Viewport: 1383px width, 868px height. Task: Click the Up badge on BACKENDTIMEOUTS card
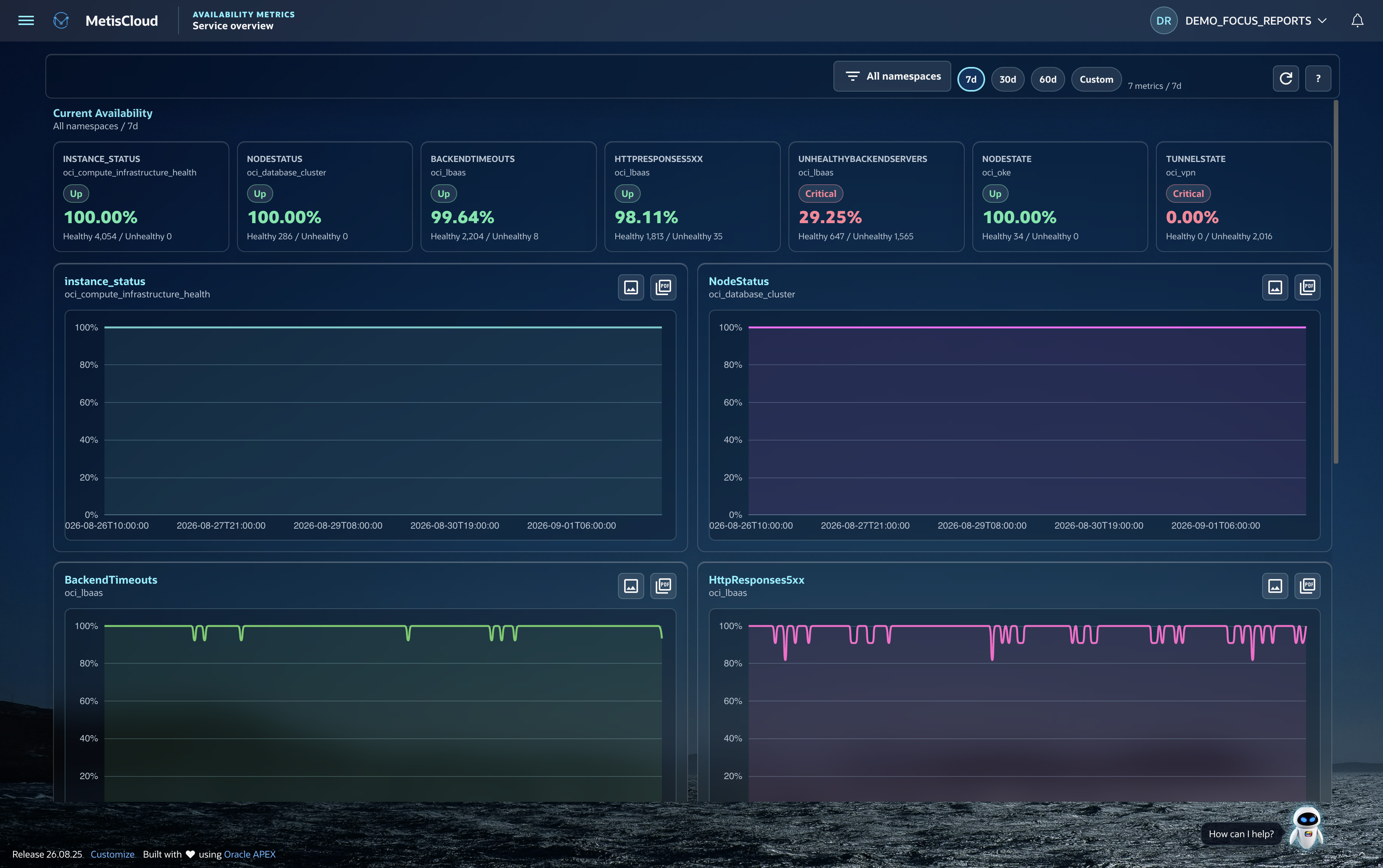coord(443,194)
